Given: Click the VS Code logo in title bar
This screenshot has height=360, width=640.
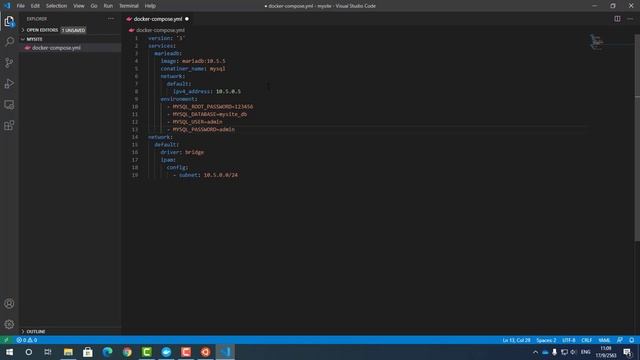Looking at the screenshot, I should click(7, 6).
